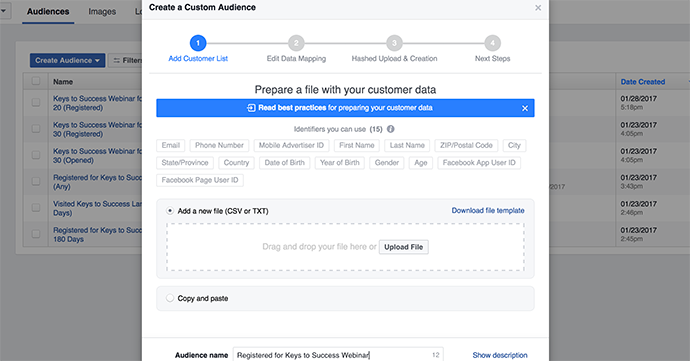Viewport: 690px width, 361px height.
Task: Click the 01/23/2017 3:43pm date cell
Action: (639, 182)
